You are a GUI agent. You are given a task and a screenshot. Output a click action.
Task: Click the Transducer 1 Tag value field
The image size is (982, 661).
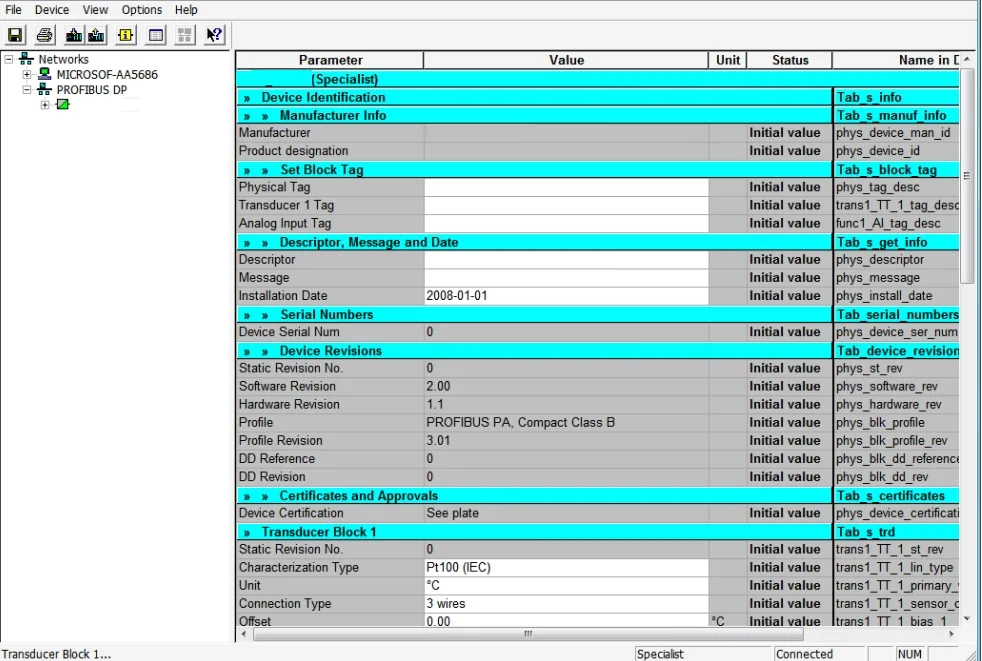point(566,206)
